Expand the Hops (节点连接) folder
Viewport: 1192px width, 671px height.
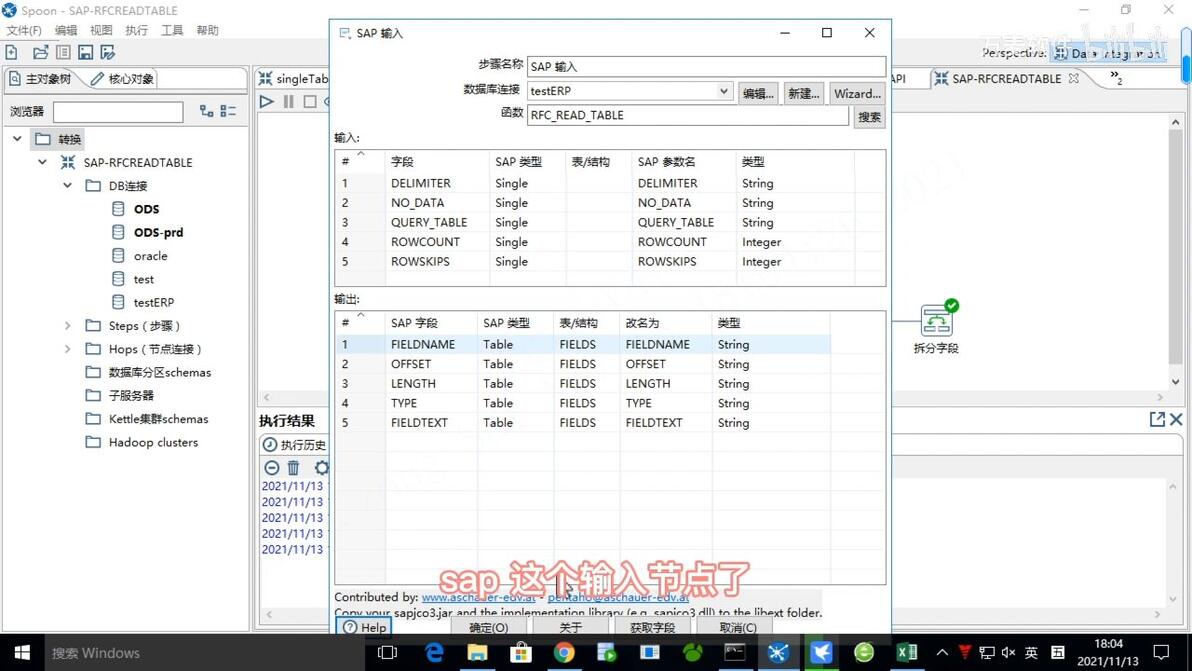pos(68,349)
